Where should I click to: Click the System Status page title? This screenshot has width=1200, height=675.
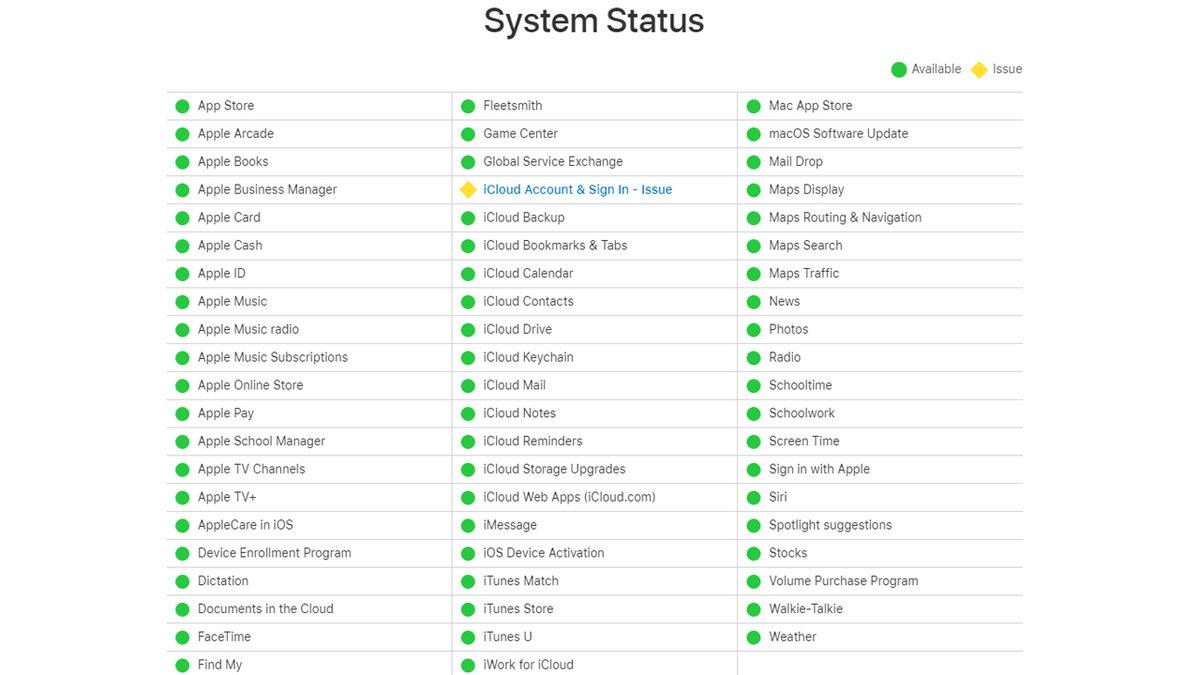coord(594,21)
